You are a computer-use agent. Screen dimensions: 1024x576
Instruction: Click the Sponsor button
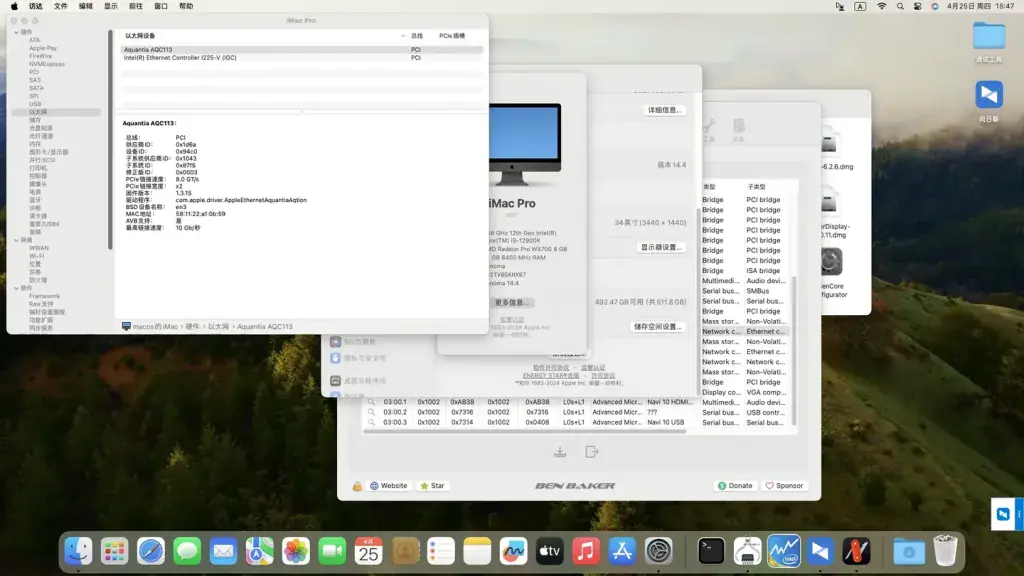[x=784, y=486]
